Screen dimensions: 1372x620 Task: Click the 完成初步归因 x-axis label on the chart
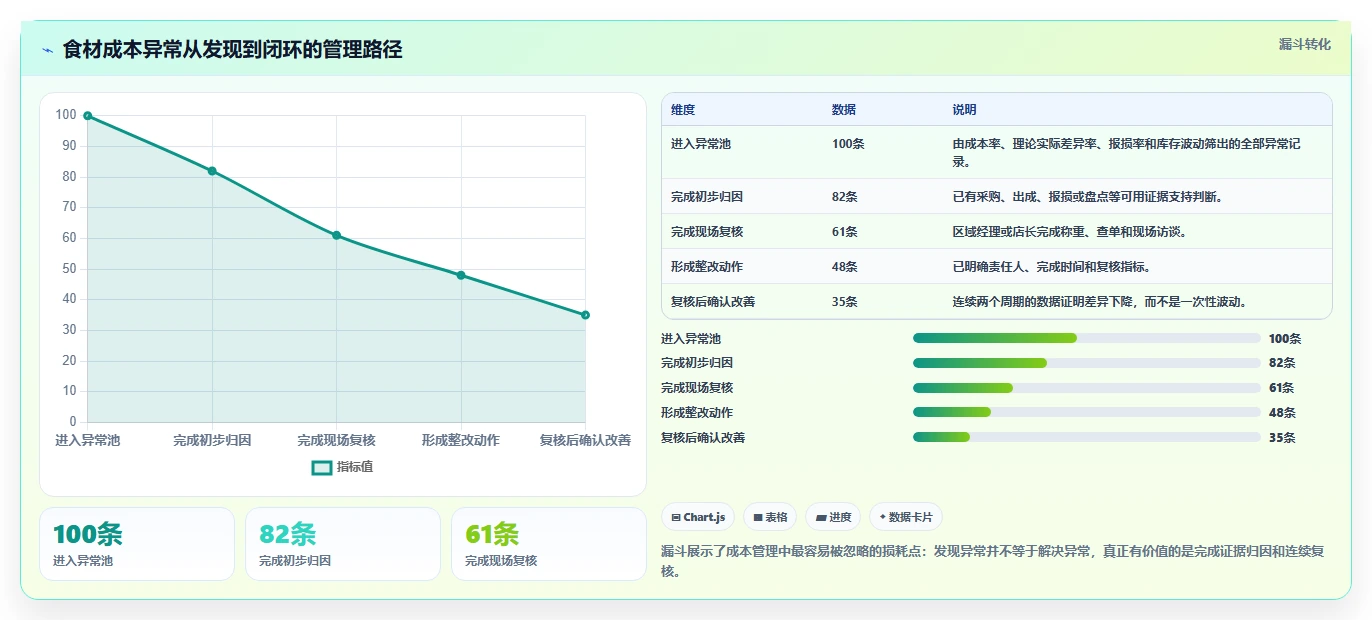212,440
